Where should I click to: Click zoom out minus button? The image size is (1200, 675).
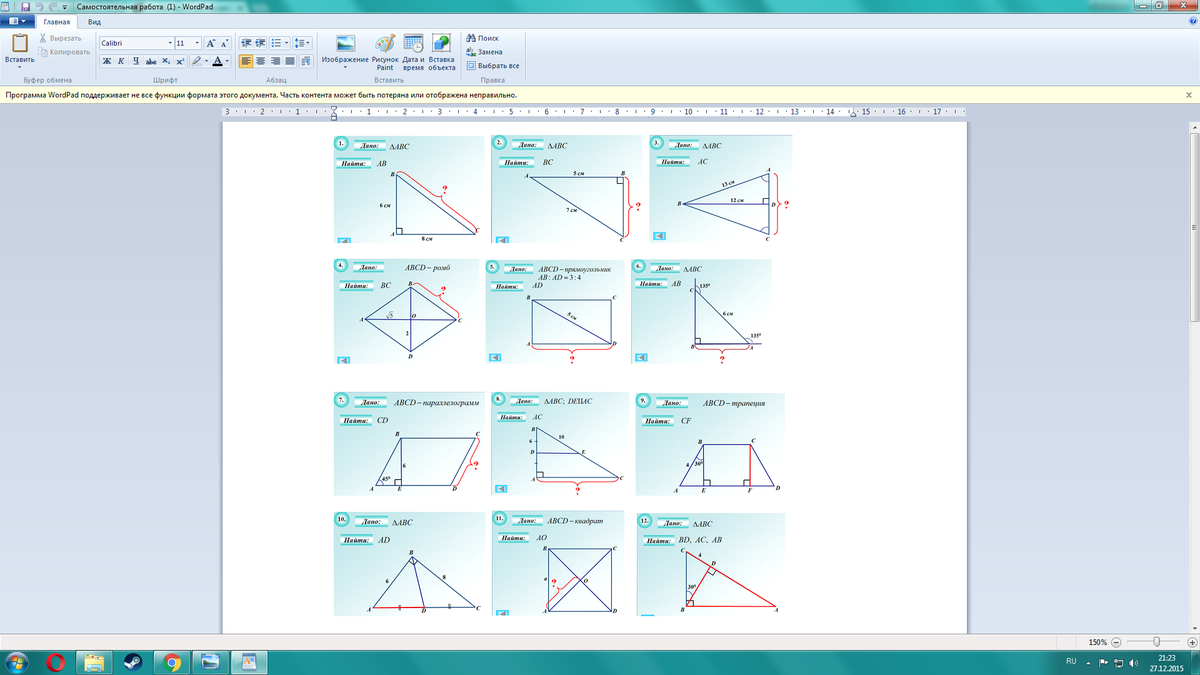pyautogui.click(x=1116, y=641)
